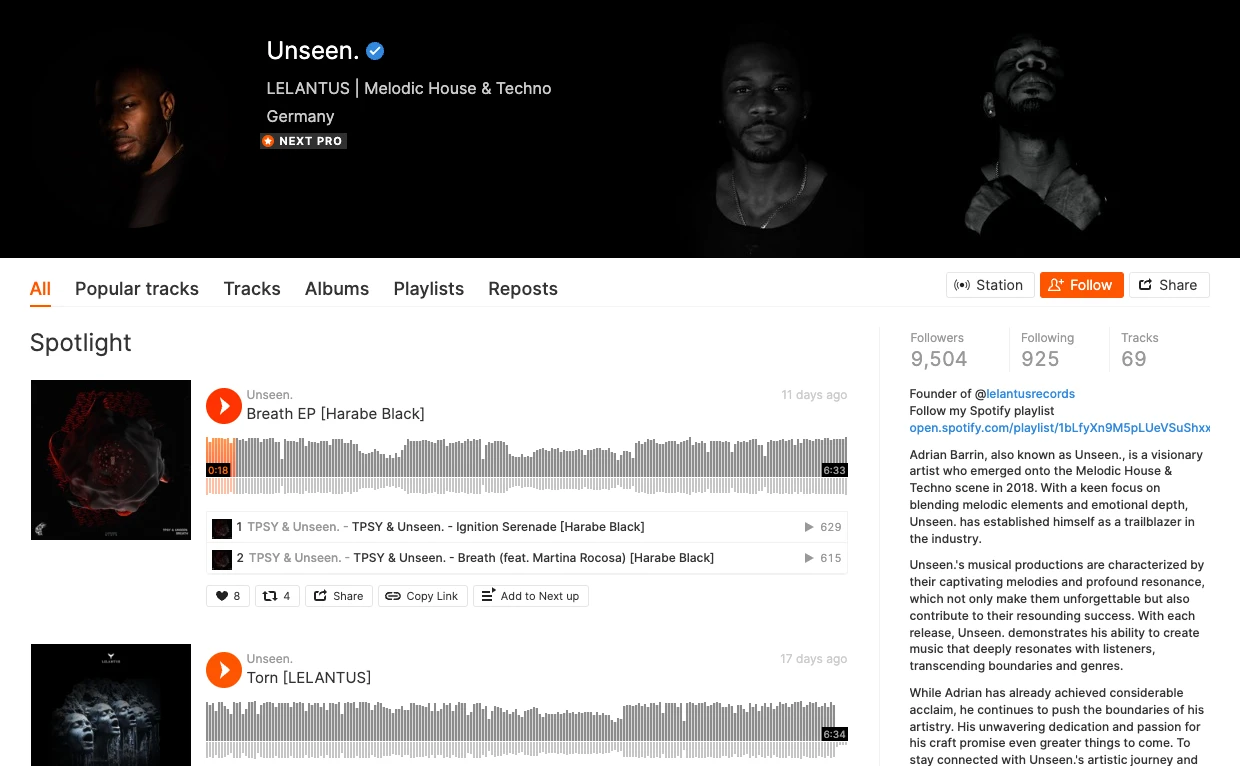The width and height of the screenshot is (1248, 766).
Task: Add Breath EP to Next up
Action: [x=530, y=596]
